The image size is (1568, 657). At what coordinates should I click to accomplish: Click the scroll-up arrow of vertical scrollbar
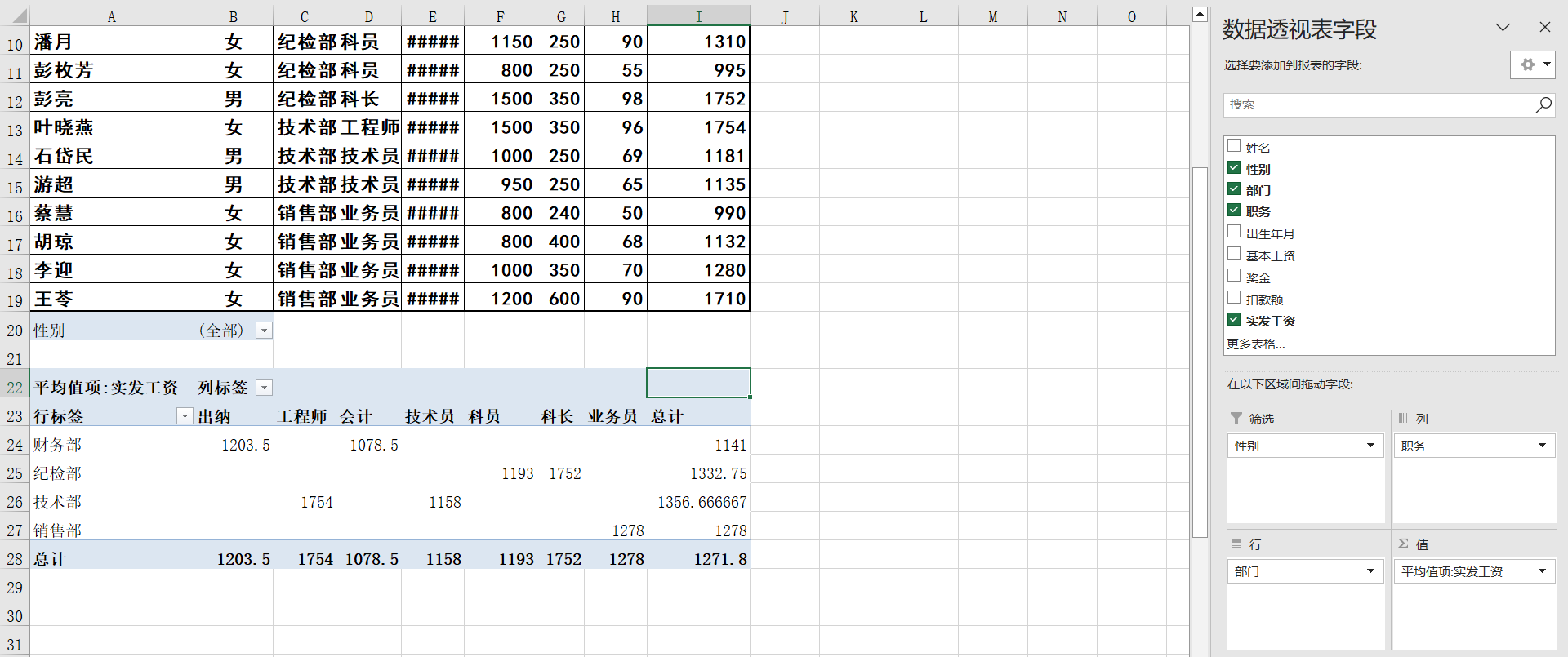click(x=1200, y=14)
